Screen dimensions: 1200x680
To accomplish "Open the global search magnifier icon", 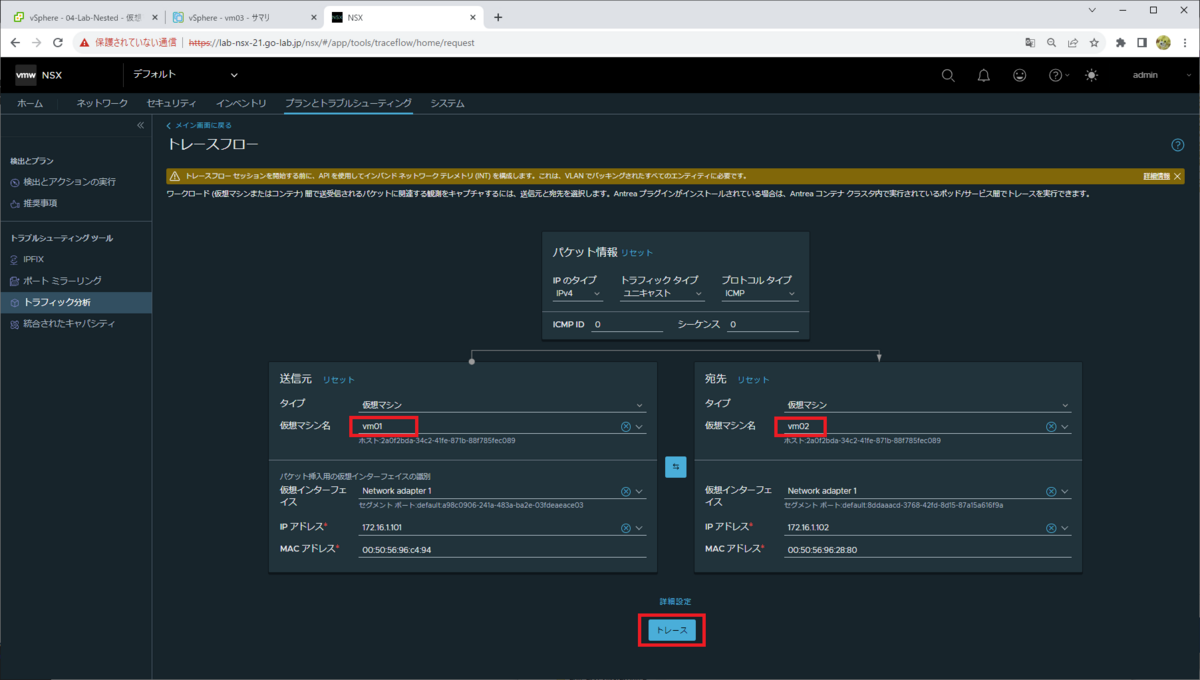I will [x=946, y=75].
